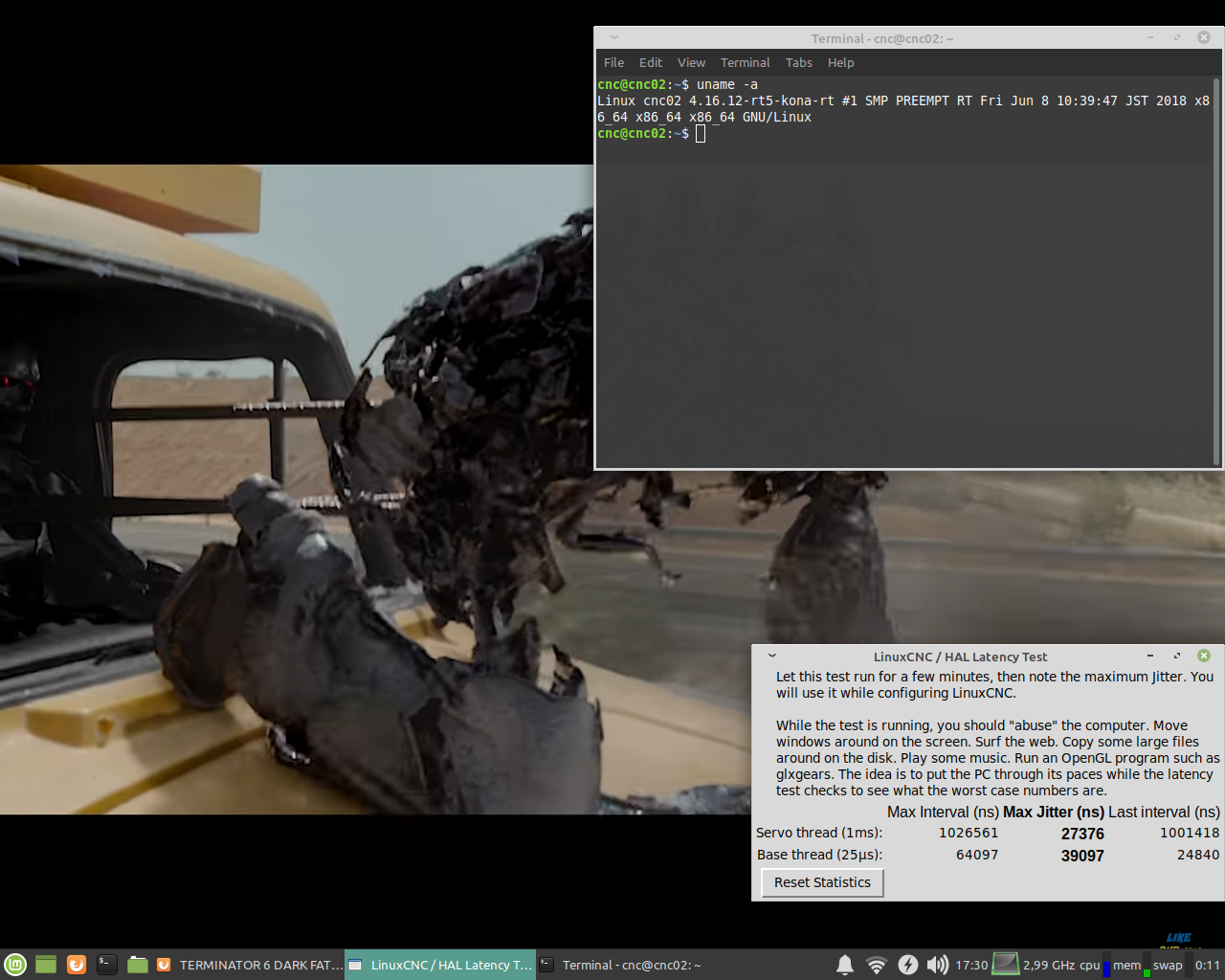Open the Linux Mint start menu
The image size is (1225, 980).
coord(14,965)
